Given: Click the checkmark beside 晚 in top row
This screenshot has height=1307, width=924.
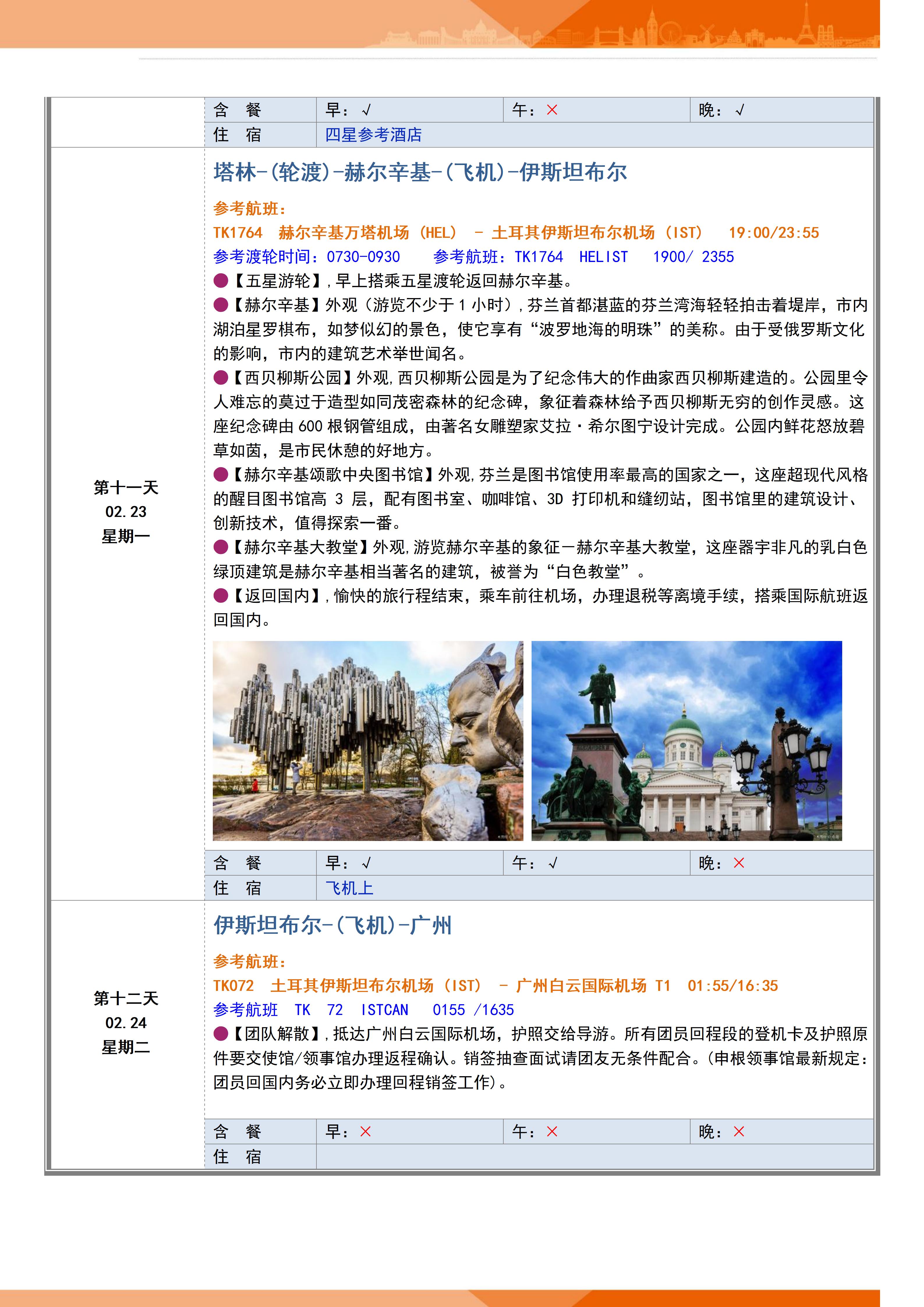Looking at the screenshot, I should [739, 110].
